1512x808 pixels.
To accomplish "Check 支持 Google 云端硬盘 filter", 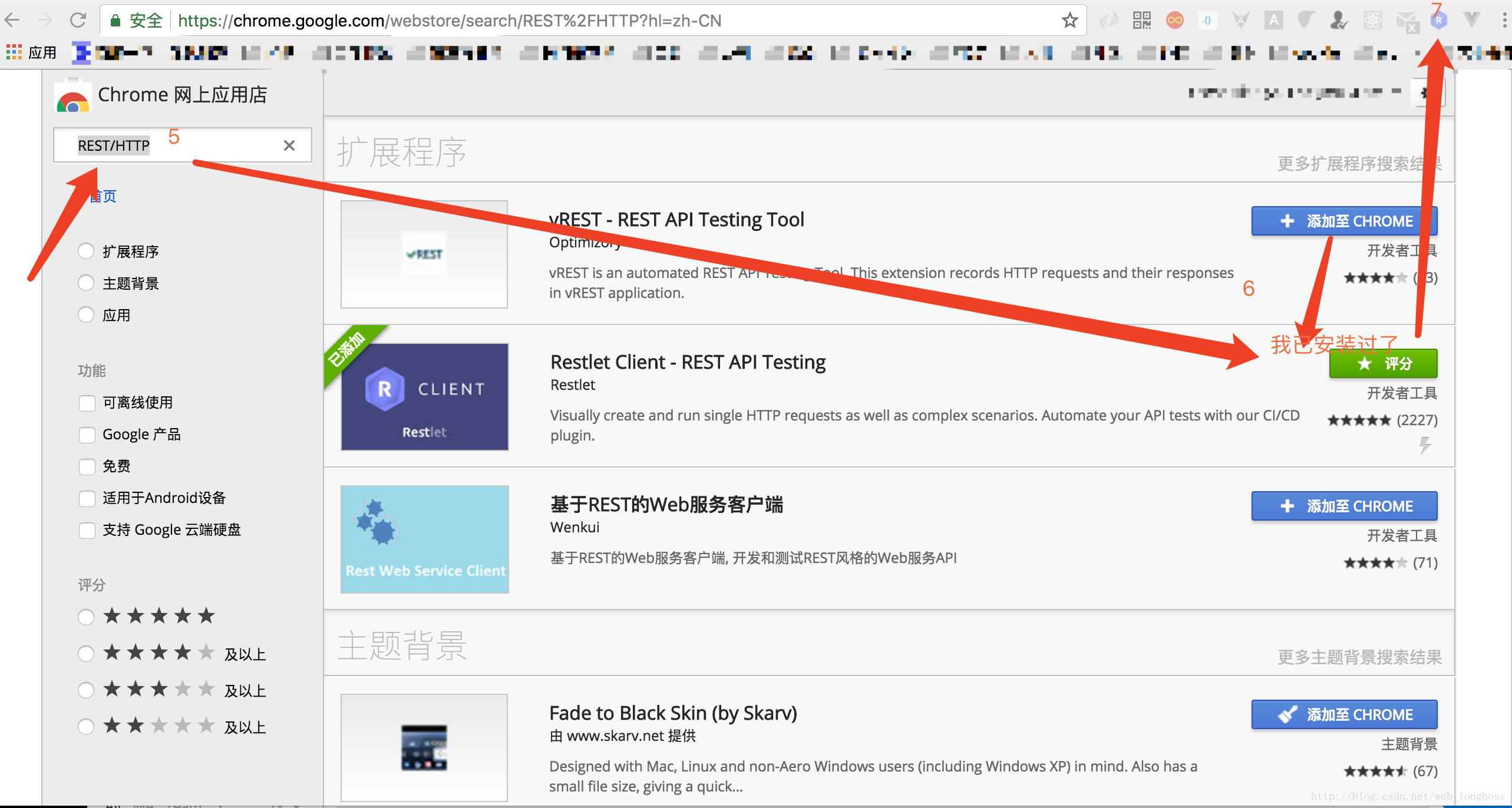I will coord(87,530).
